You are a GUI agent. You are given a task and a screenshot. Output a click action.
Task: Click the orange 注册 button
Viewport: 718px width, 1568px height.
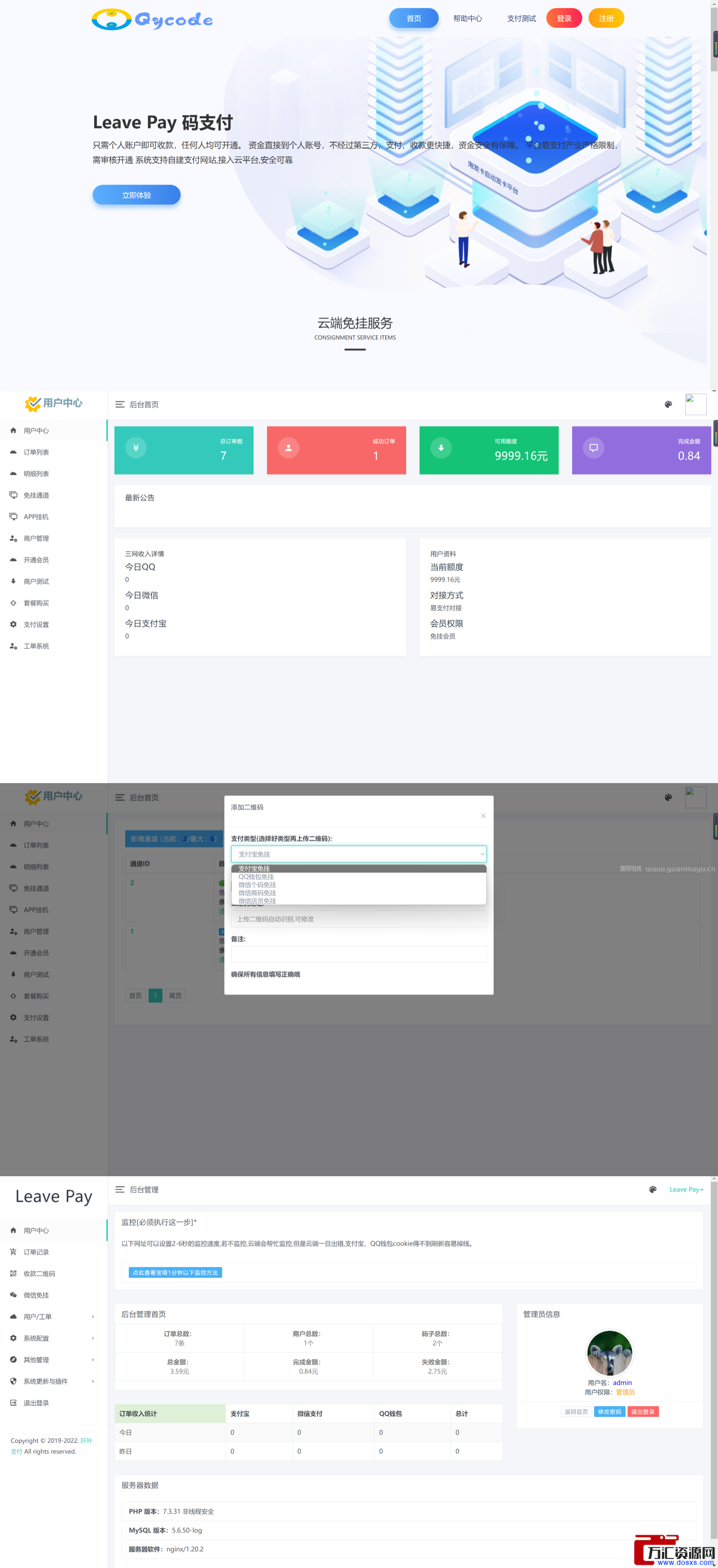point(606,18)
